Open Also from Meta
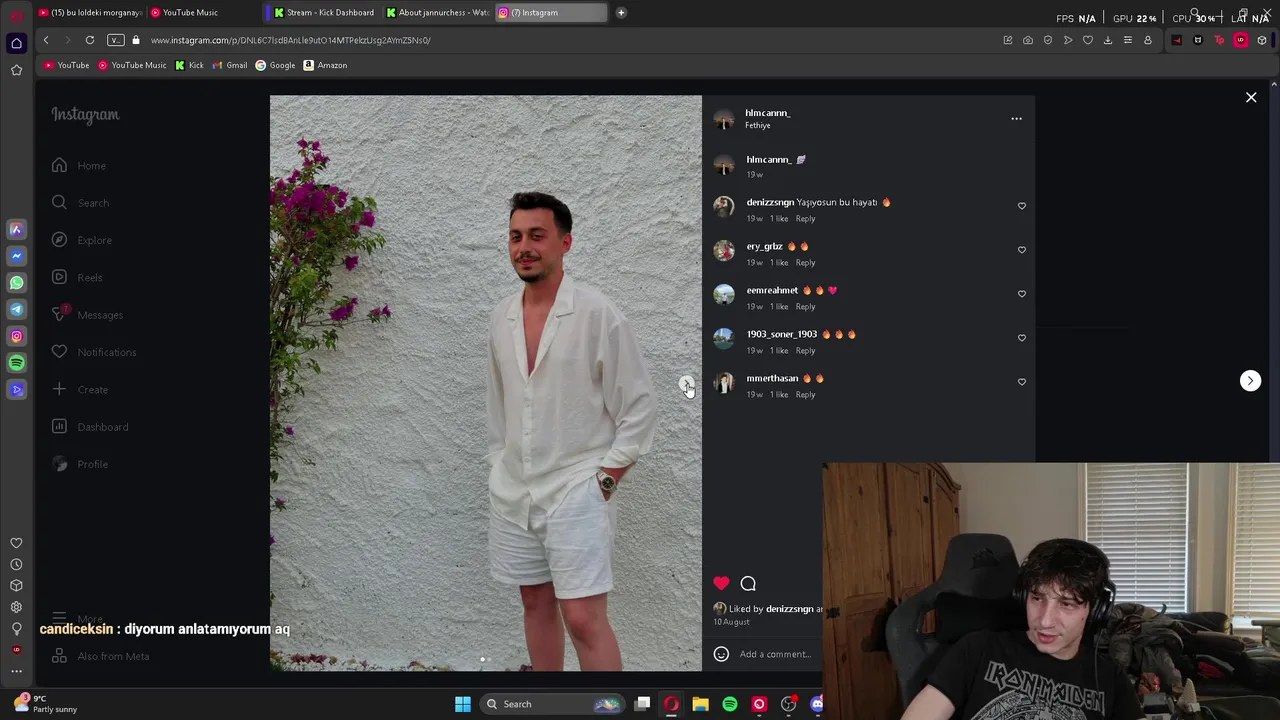The image size is (1280, 720). [100, 656]
